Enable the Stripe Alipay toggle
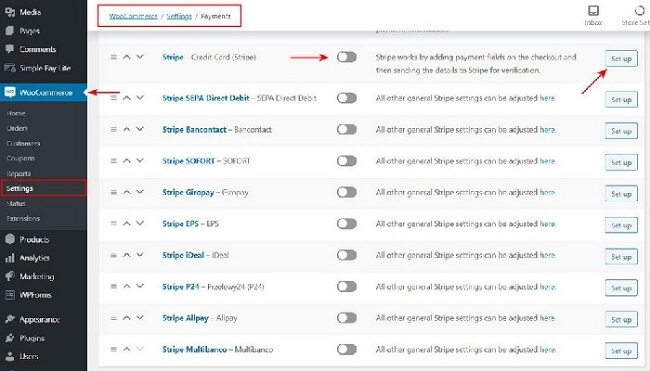 click(x=347, y=318)
